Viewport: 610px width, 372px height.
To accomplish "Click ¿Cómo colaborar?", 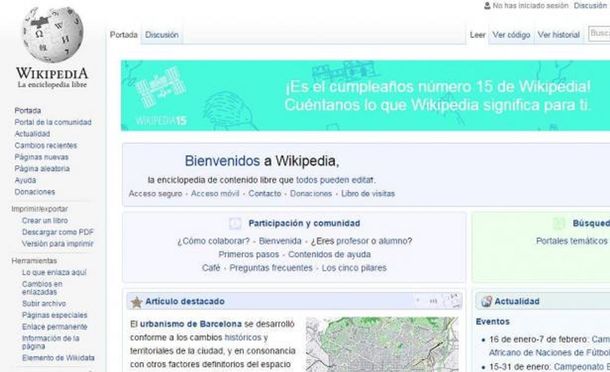I will tap(213, 241).
